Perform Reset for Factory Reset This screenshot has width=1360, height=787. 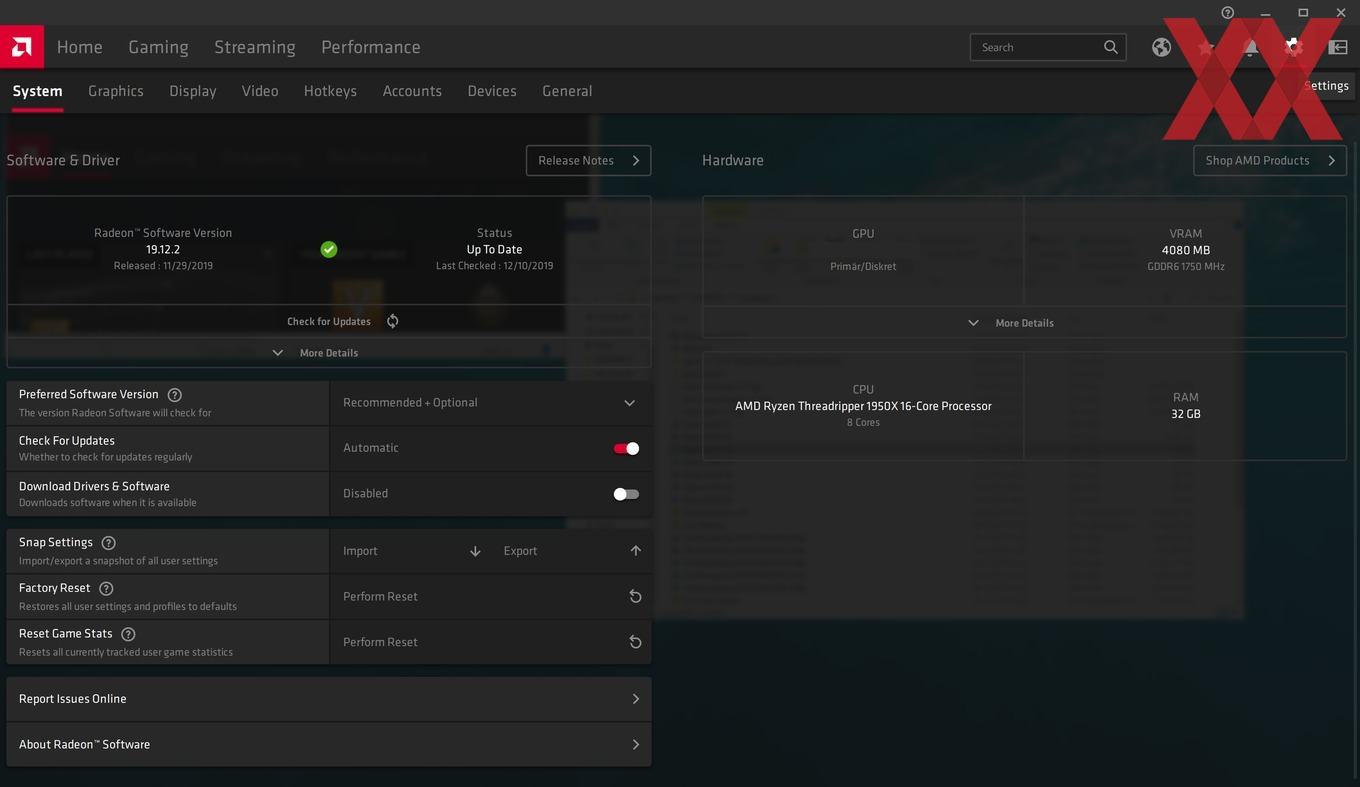(380, 596)
